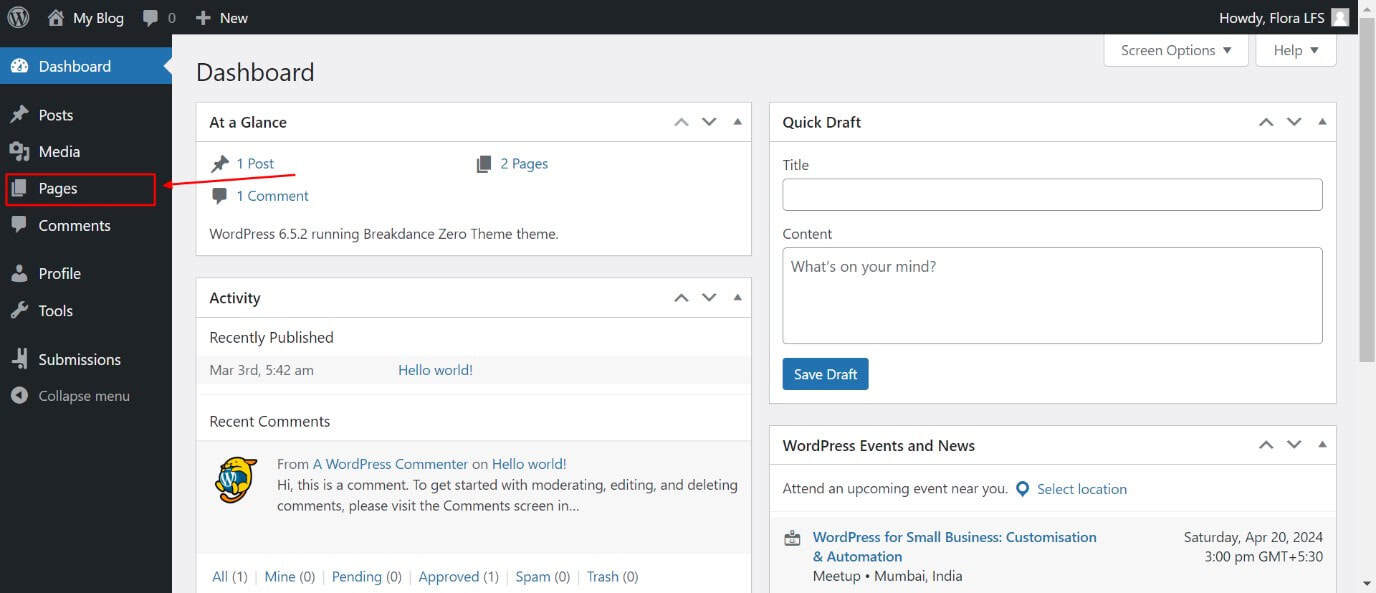Filter comments by Pending
Viewport: 1376px width, 593px height.
356,577
